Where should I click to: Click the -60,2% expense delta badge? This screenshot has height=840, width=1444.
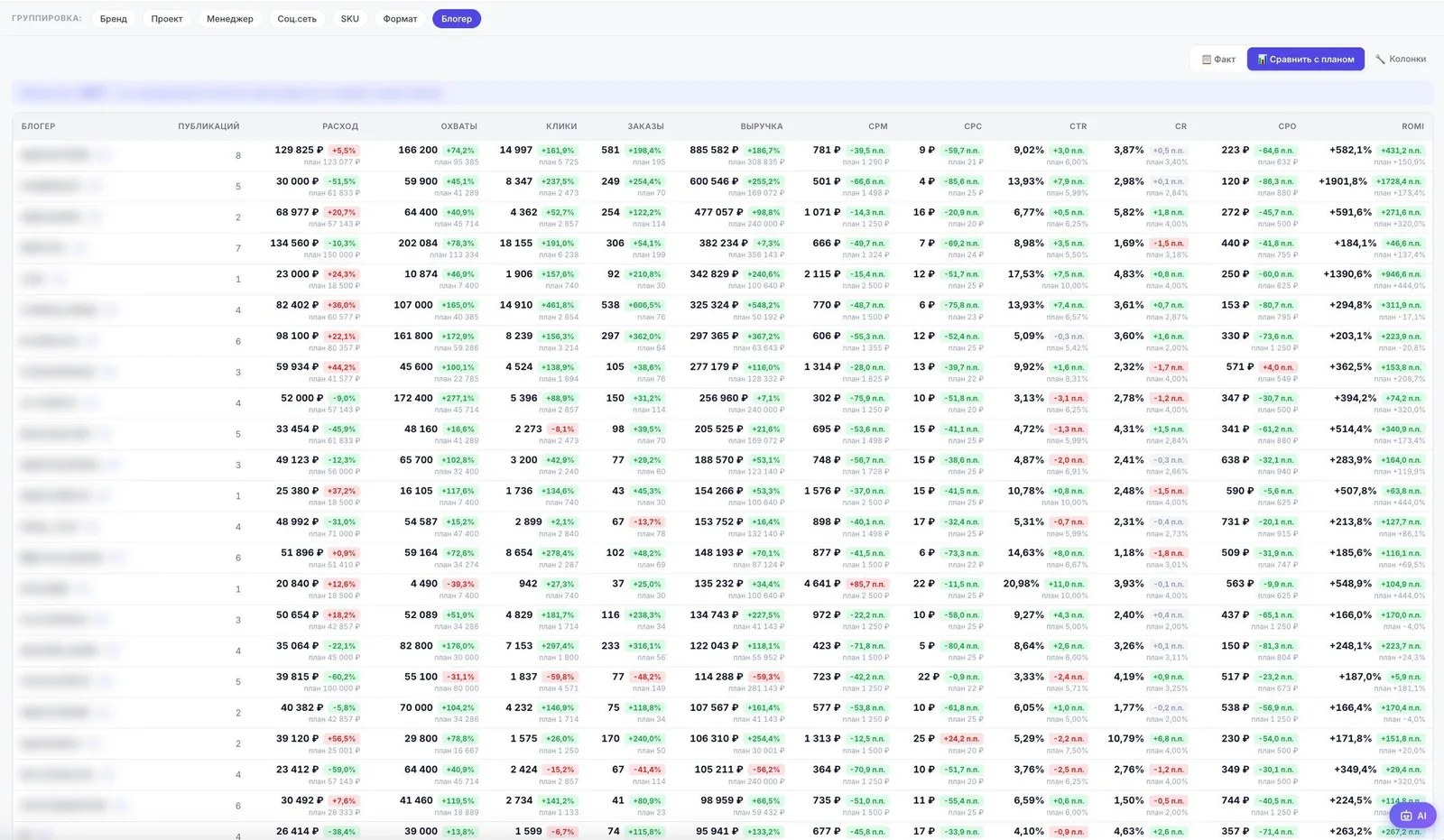(x=342, y=678)
